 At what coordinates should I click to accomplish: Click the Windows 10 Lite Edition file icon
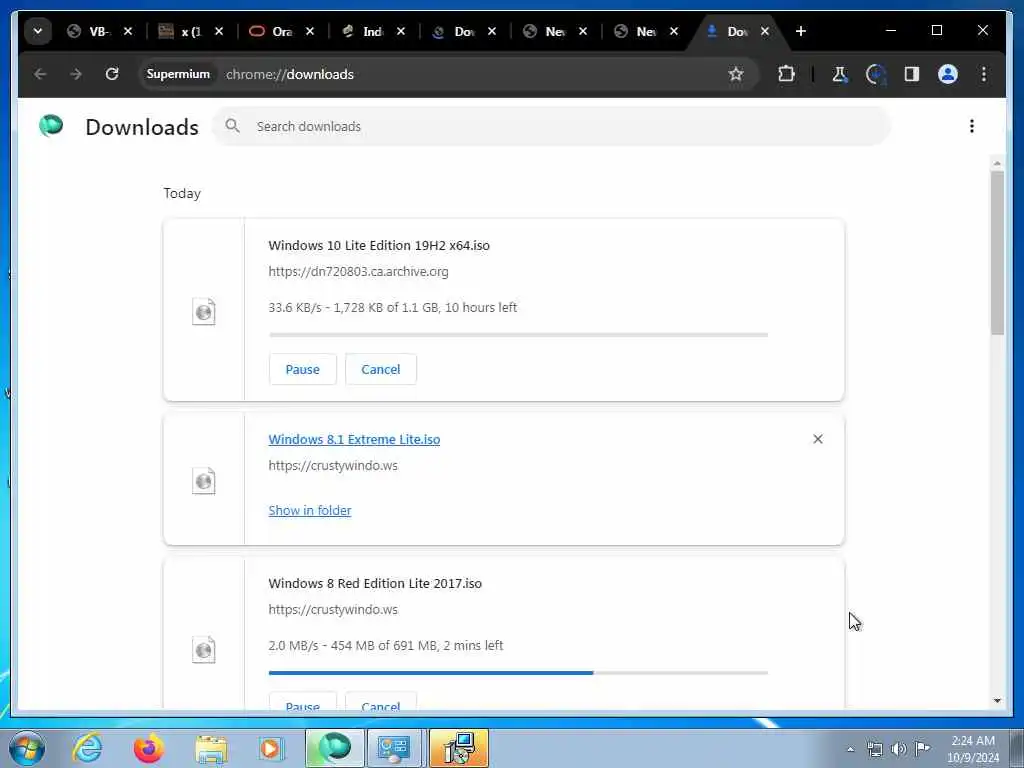(x=204, y=312)
